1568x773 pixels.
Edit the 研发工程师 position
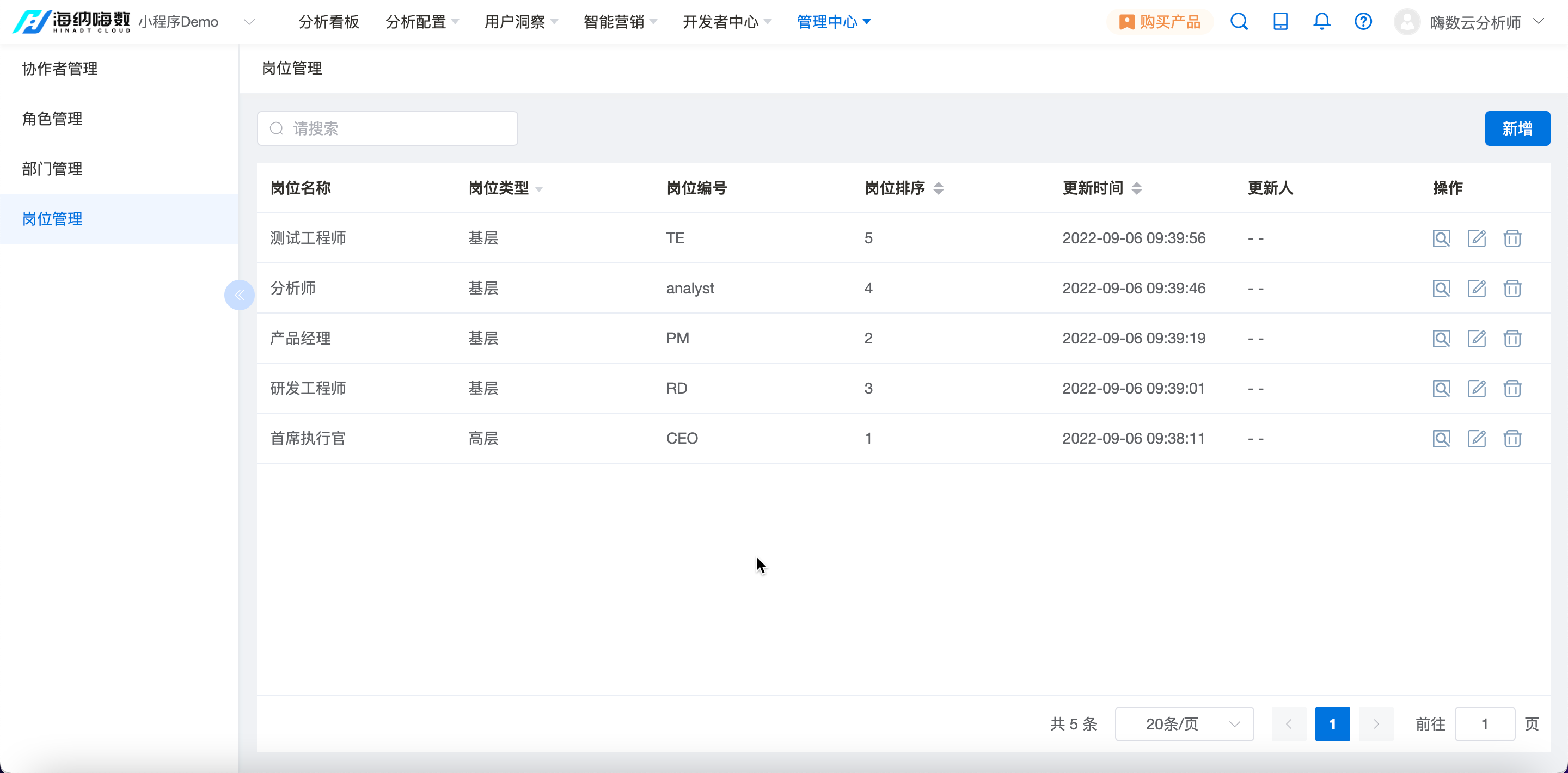click(x=1477, y=388)
